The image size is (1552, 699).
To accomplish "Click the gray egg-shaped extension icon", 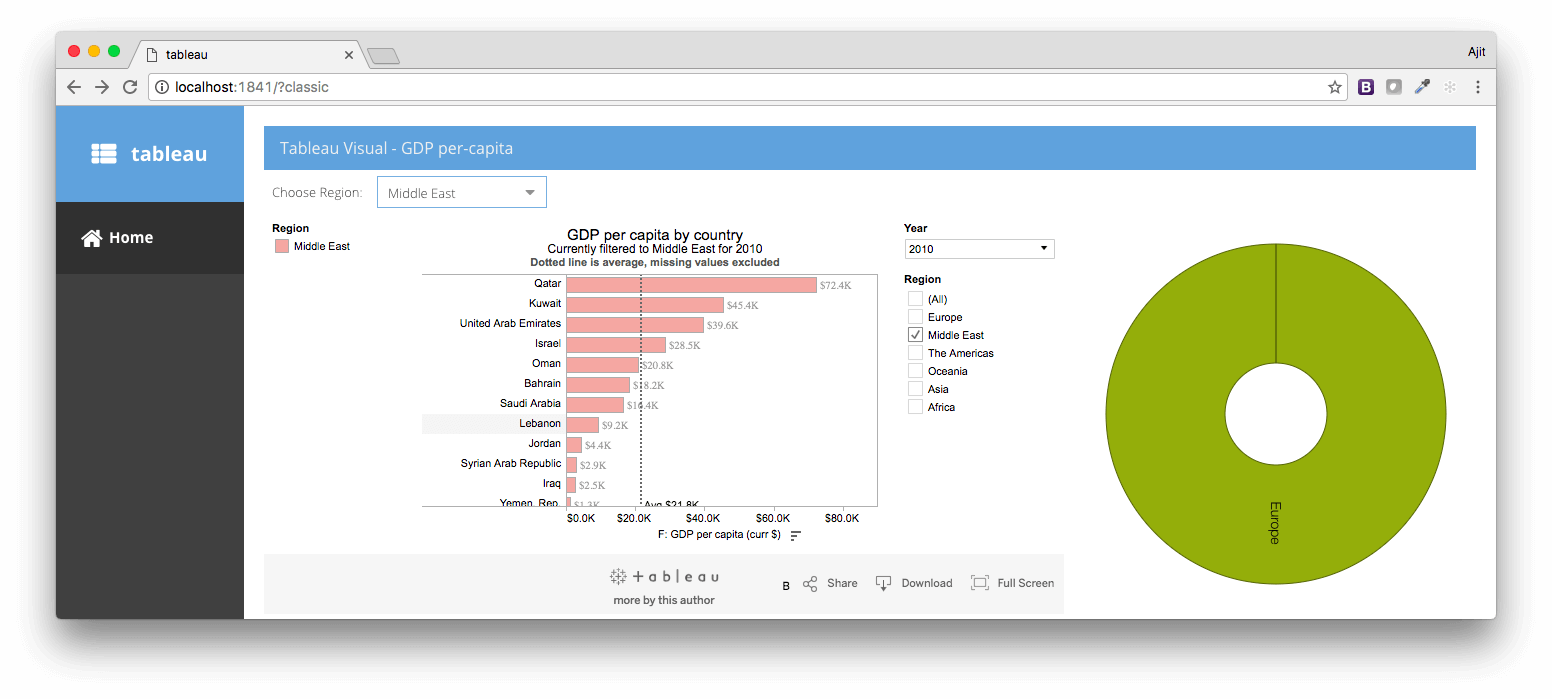I will tap(1394, 87).
